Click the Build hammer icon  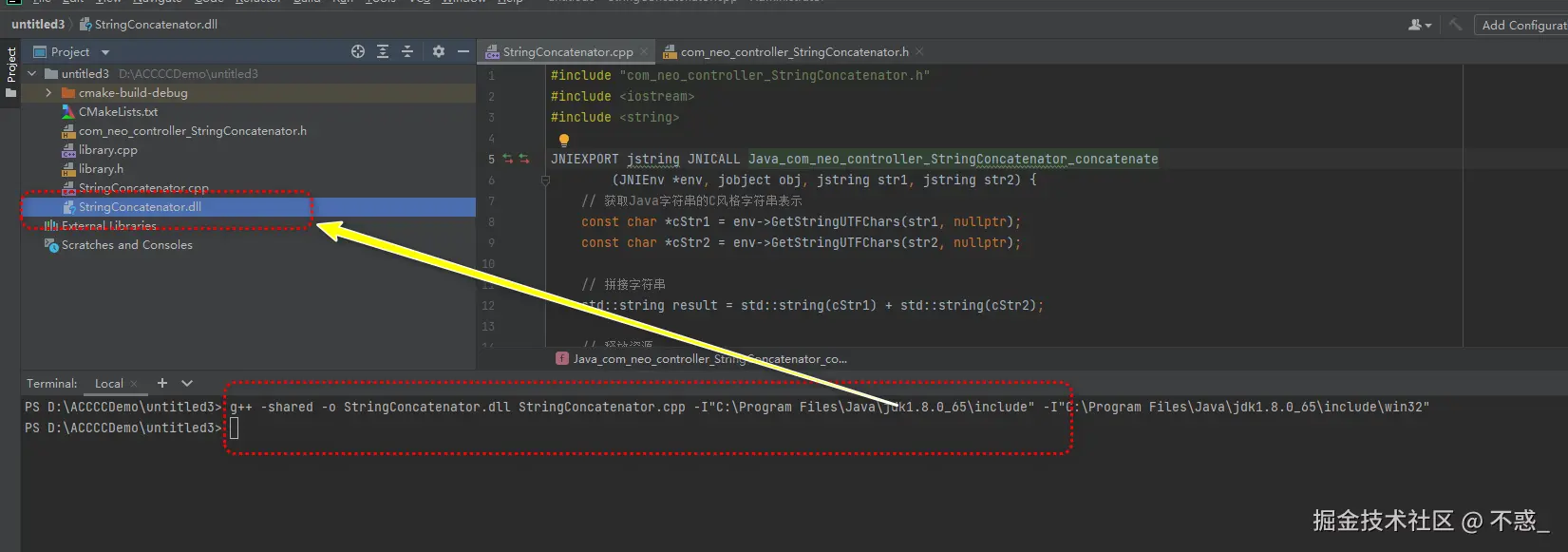click(x=1455, y=25)
